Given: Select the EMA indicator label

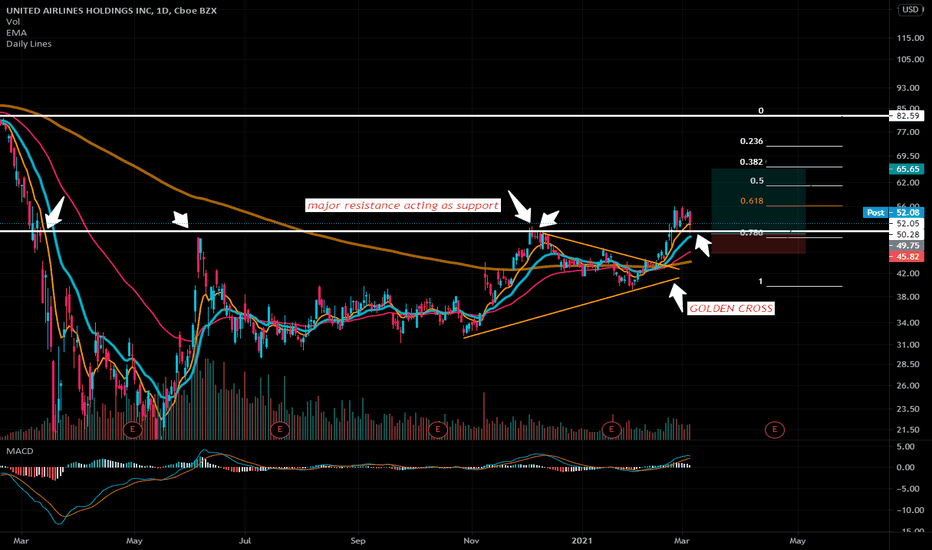Looking at the screenshot, I should coord(17,33).
